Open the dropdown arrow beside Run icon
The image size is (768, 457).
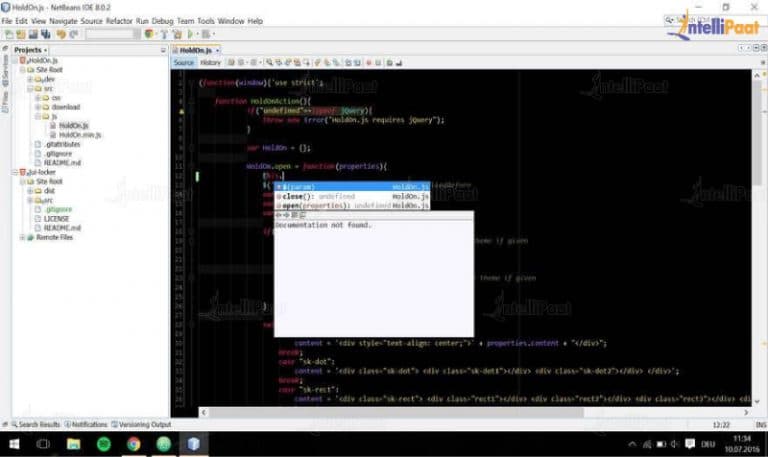tap(197, 34)
